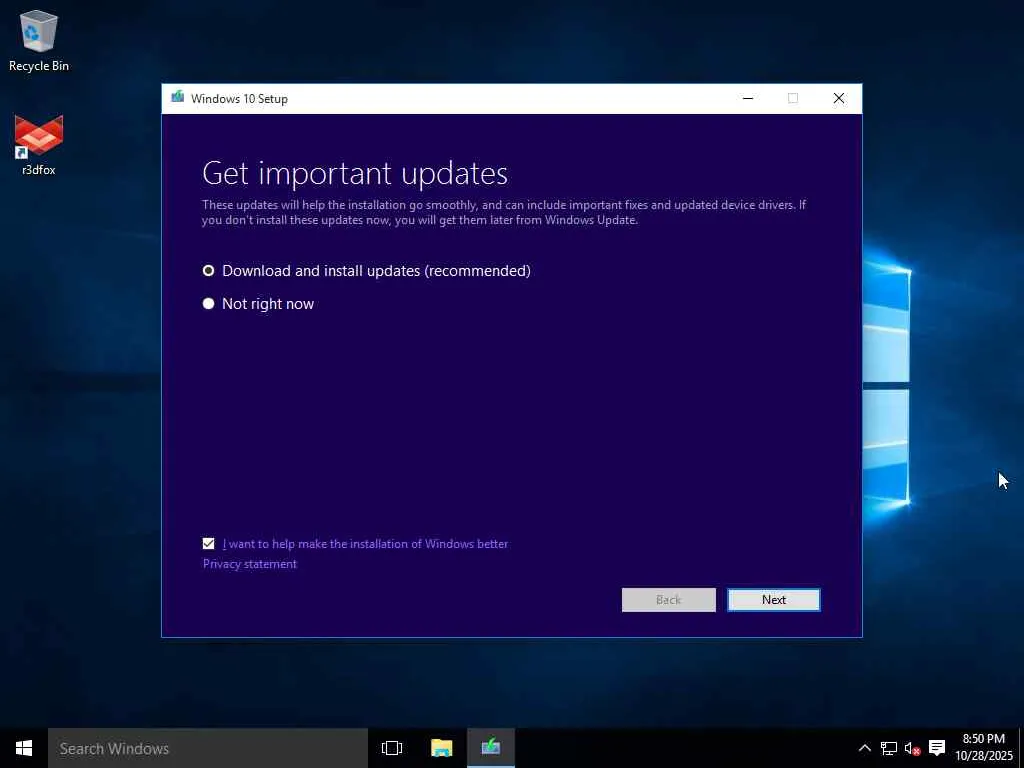1024x768 pixels.
Task: Show hidden system tray icons
Action: coord(864,748)
